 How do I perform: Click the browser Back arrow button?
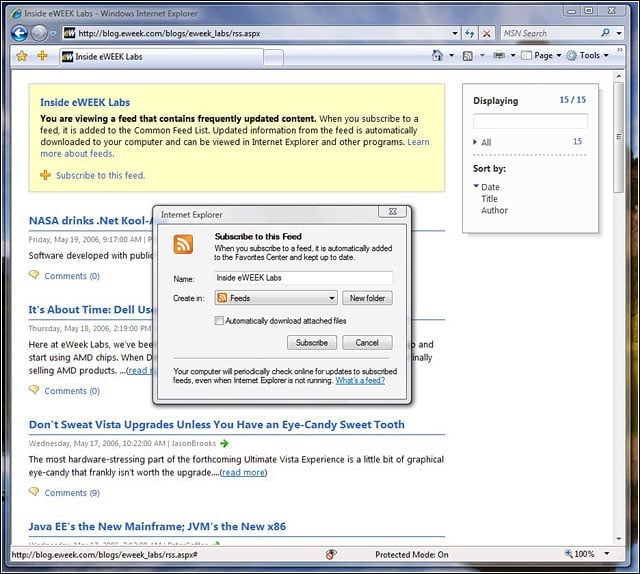coord(19,33)
